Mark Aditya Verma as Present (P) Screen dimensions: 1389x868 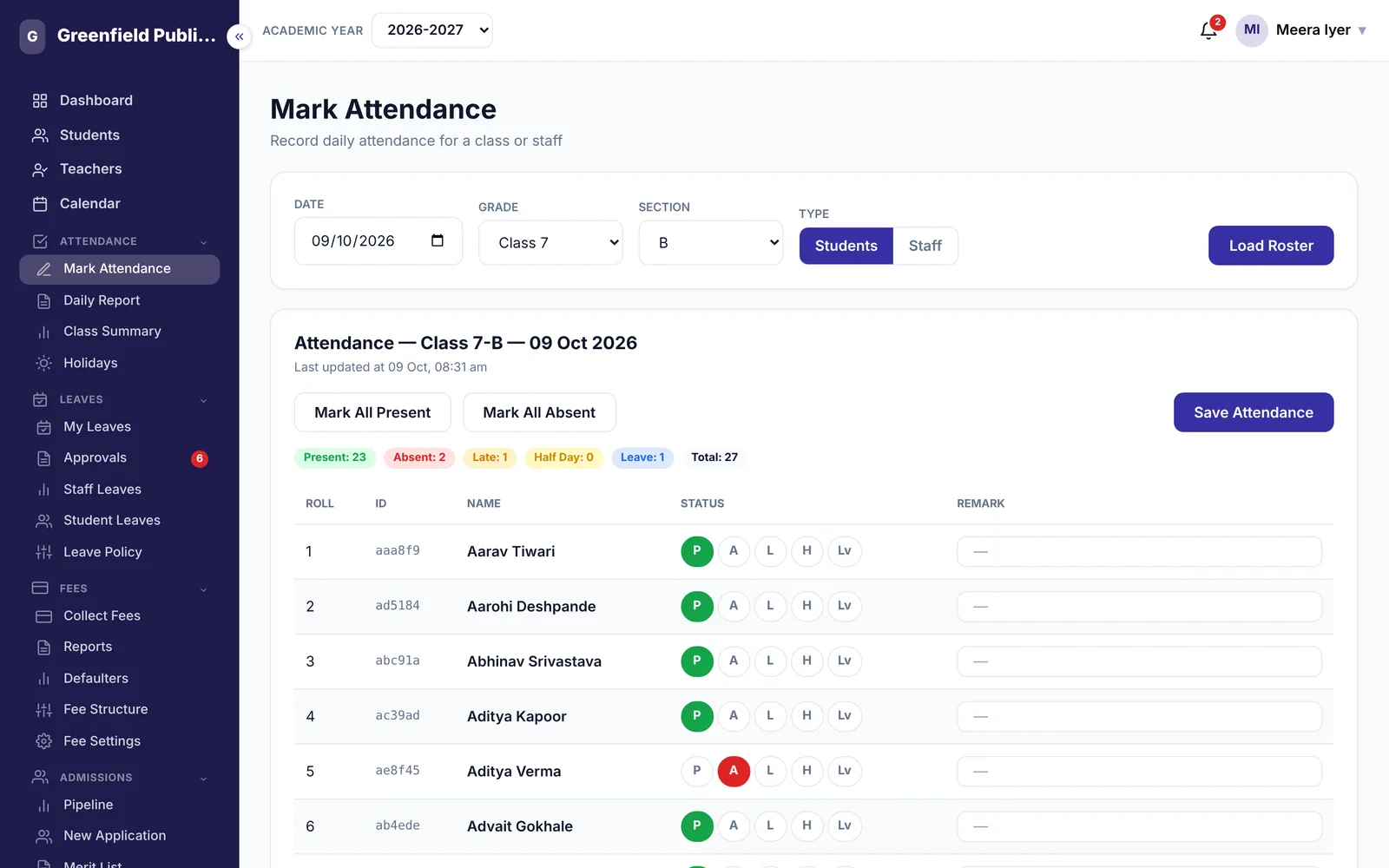point(697,771)
